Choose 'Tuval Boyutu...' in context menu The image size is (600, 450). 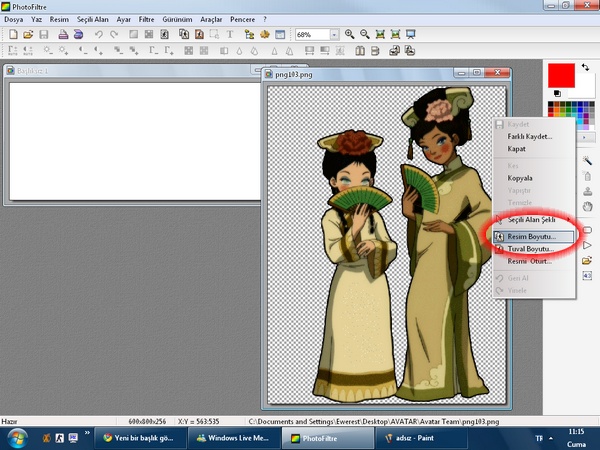tap(534, 249)
